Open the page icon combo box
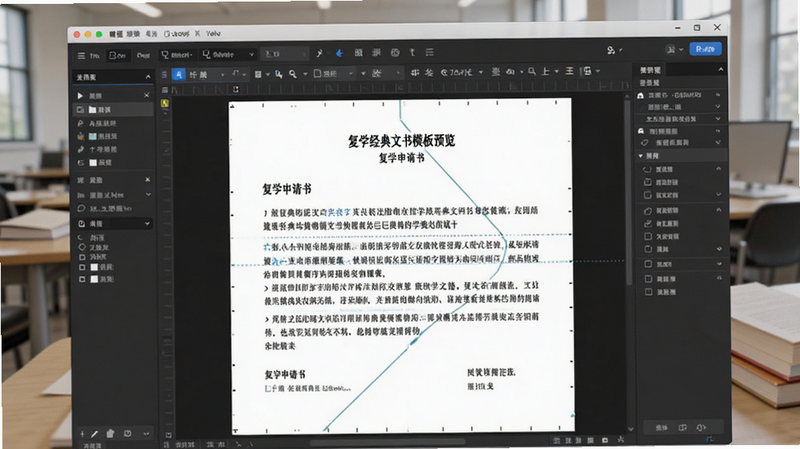 click(333, 74)
